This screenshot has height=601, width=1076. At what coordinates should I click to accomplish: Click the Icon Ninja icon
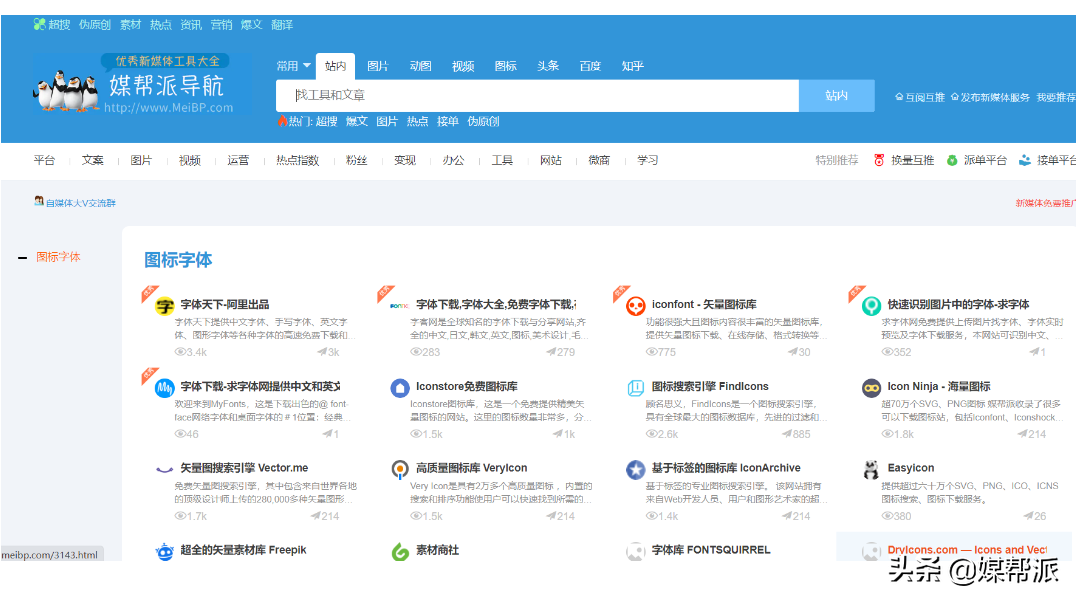pyautogui.click(x=871, y=388)
